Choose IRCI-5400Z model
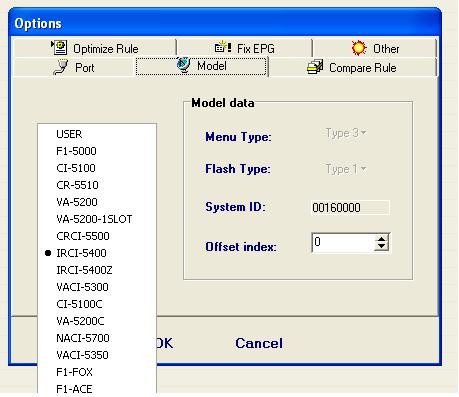459x397 pixels. 97,270
